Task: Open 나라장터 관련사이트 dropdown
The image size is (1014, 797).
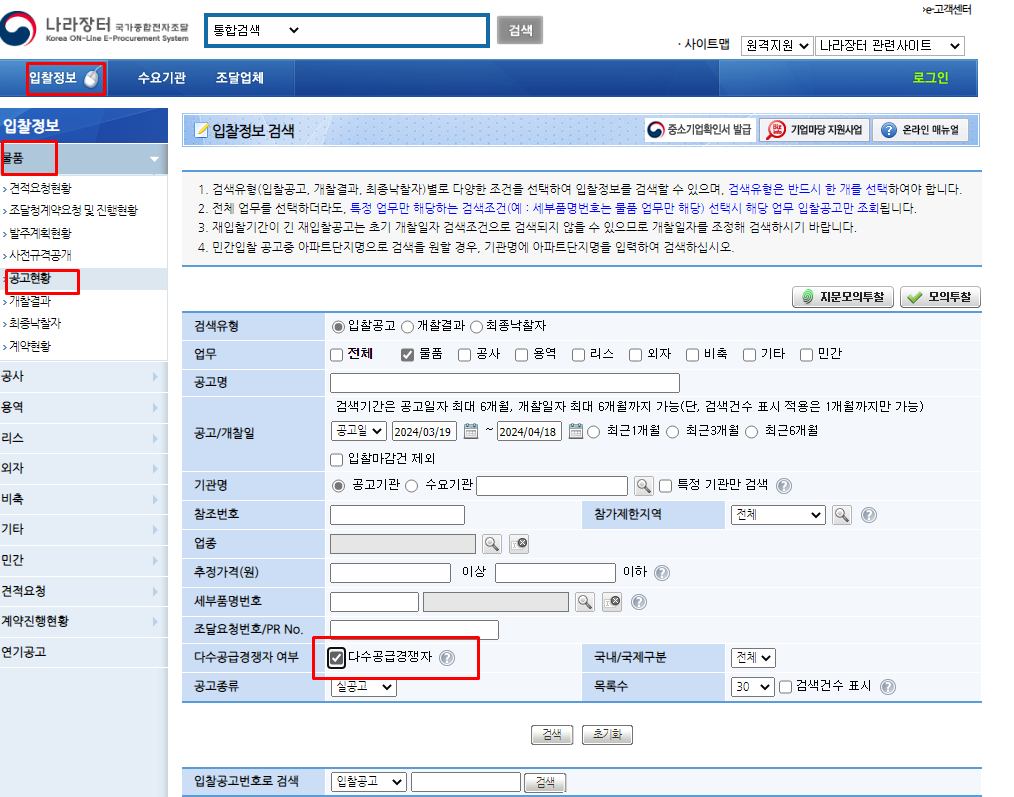Action: 890,46
